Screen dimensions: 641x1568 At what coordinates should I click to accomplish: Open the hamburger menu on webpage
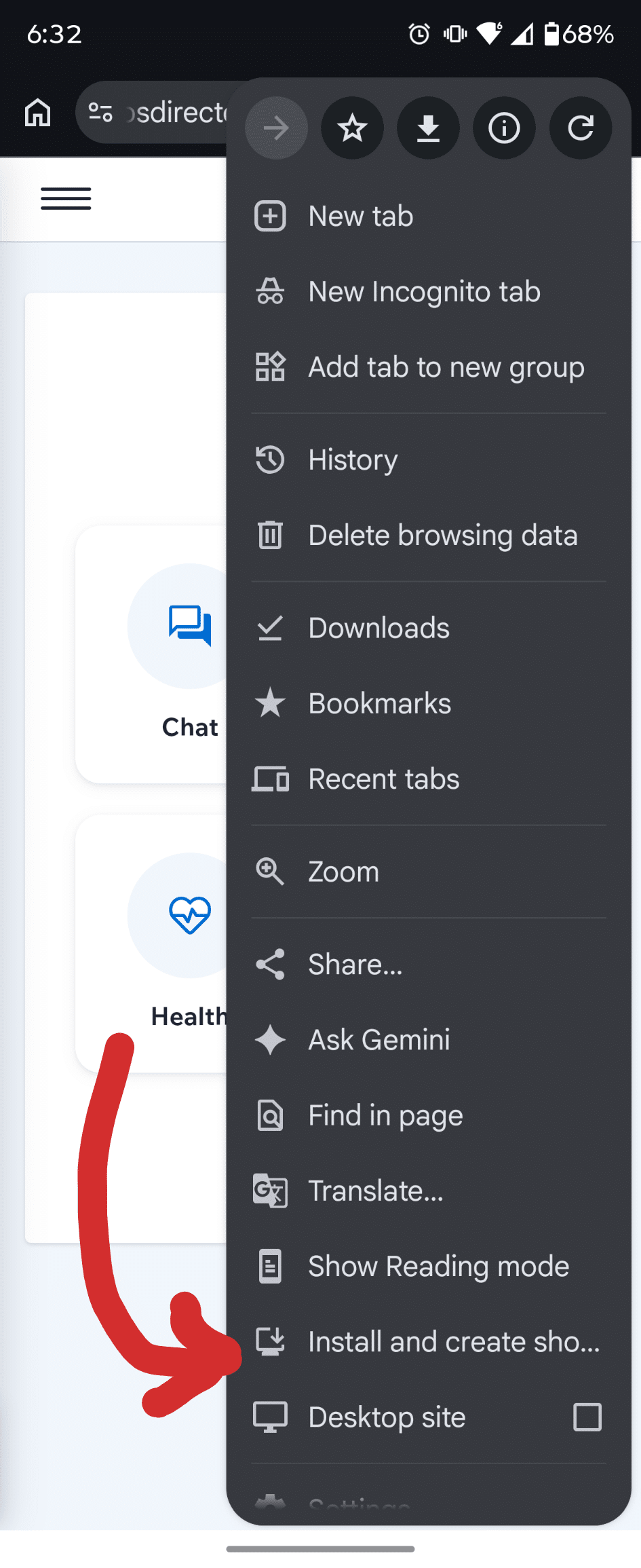pos(66,198)
